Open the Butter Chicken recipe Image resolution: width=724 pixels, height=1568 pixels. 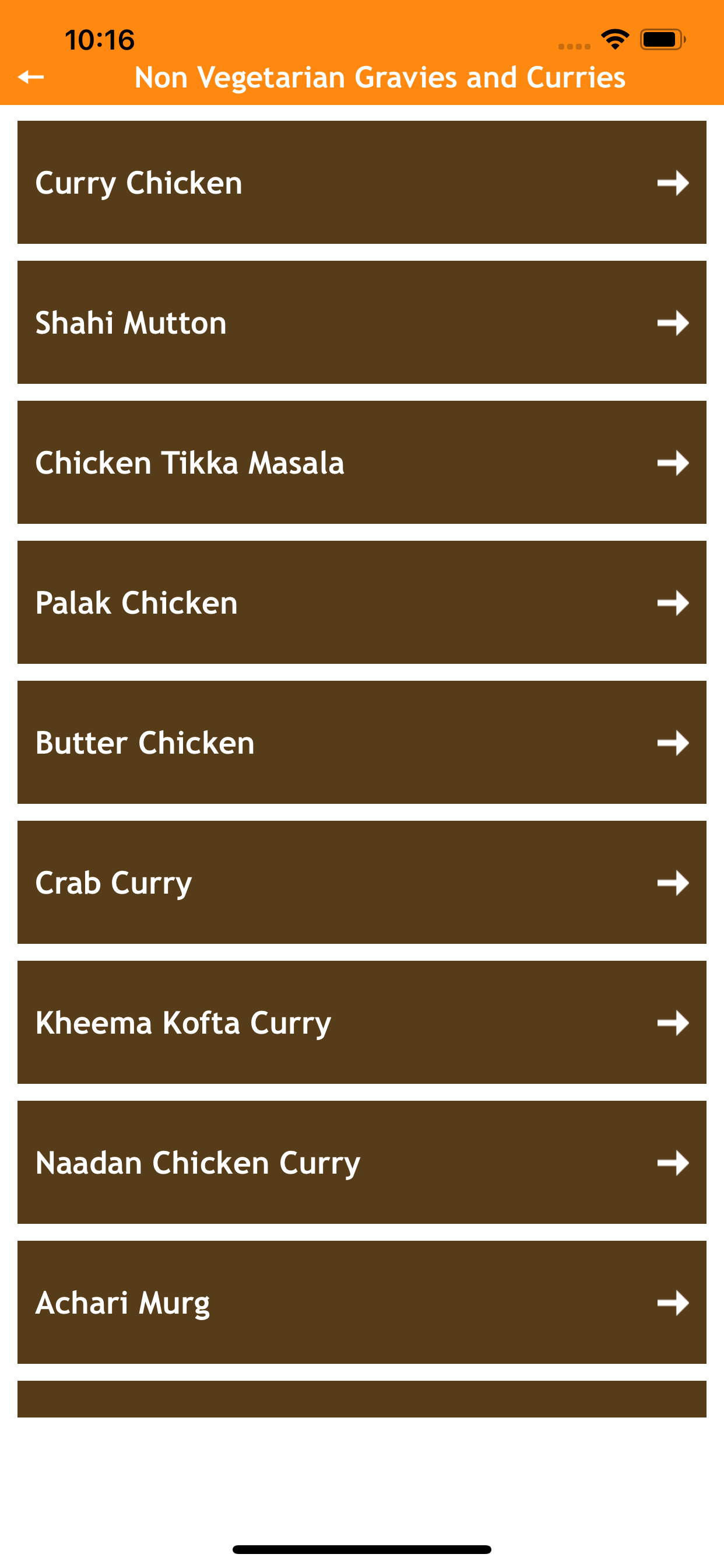tap(145, 743)
